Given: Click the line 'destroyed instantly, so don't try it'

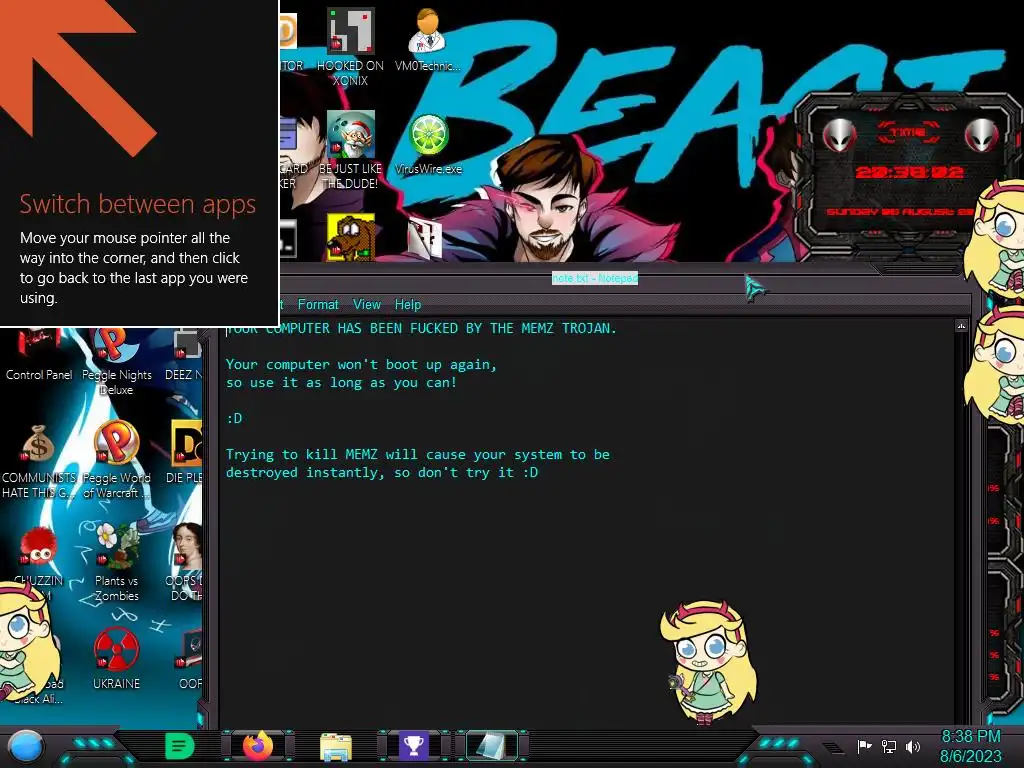Looking at the screenshot, I should 382,473.
